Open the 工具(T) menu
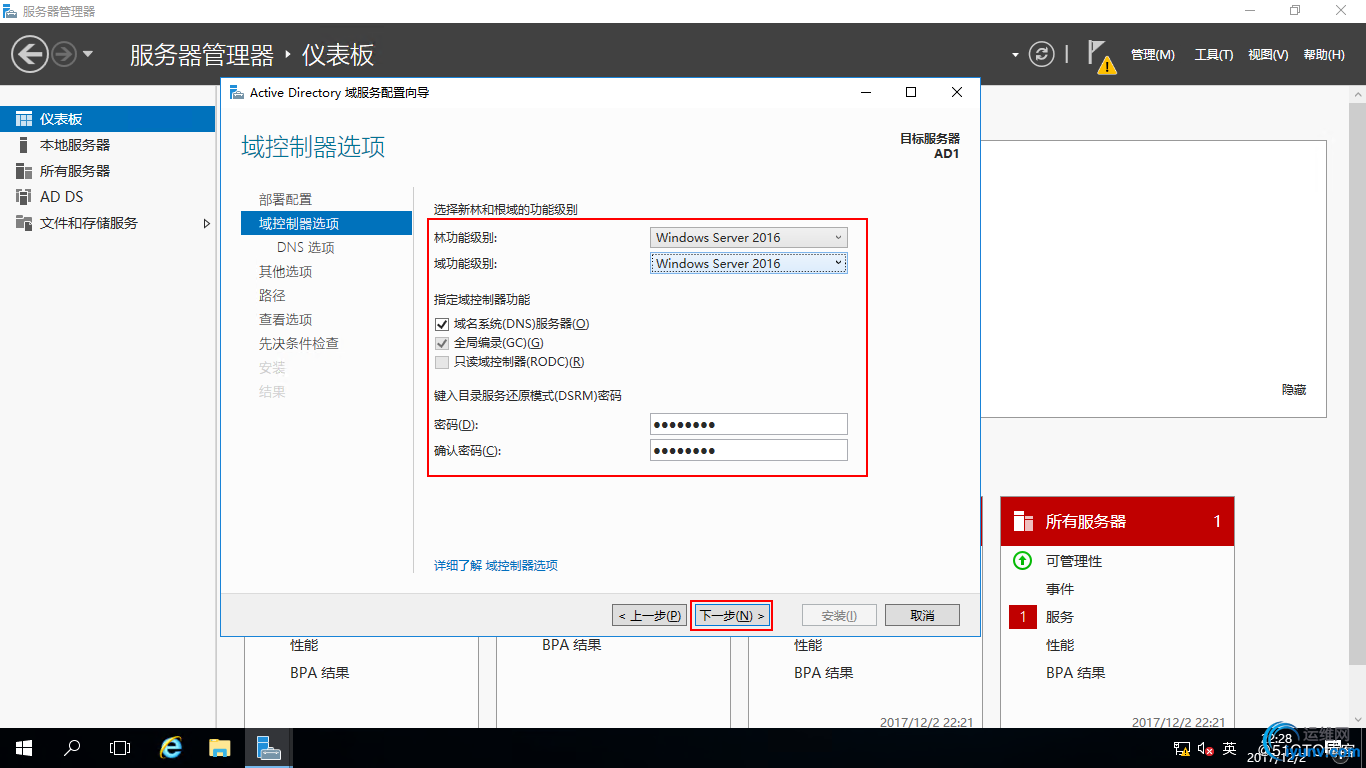The width and height of the screenshot is (1366, 768). click(x=1214, y=55)
